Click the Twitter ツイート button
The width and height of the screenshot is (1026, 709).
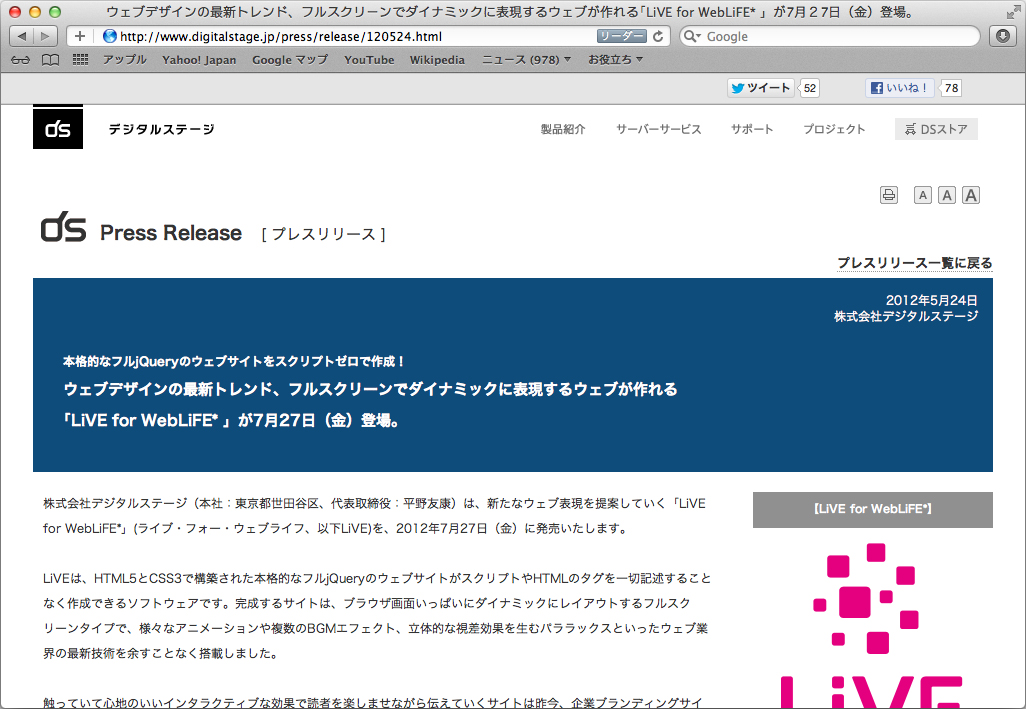[760, 88]
